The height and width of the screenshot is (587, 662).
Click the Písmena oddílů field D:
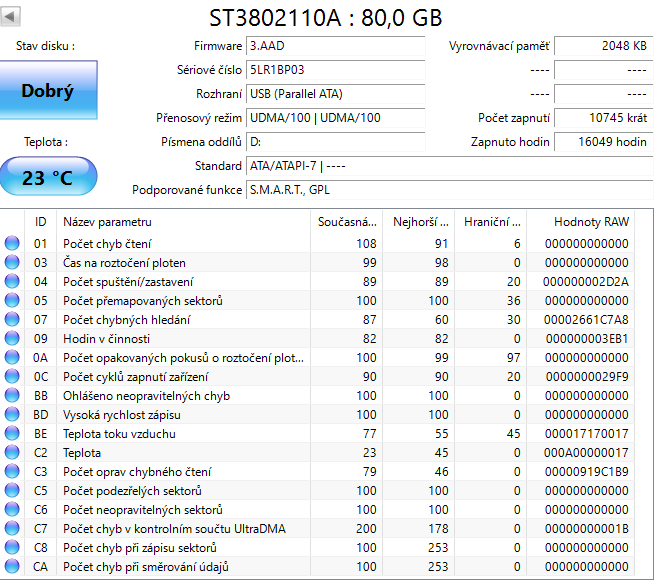point(336,142)
